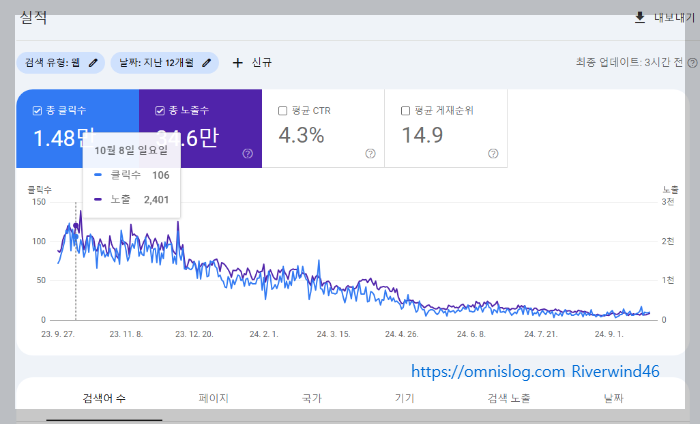The height and width of the screenshot is (424, 700).
Task: Click the 24. 4. 26. axis date label
Action: [x=402, y=334]
